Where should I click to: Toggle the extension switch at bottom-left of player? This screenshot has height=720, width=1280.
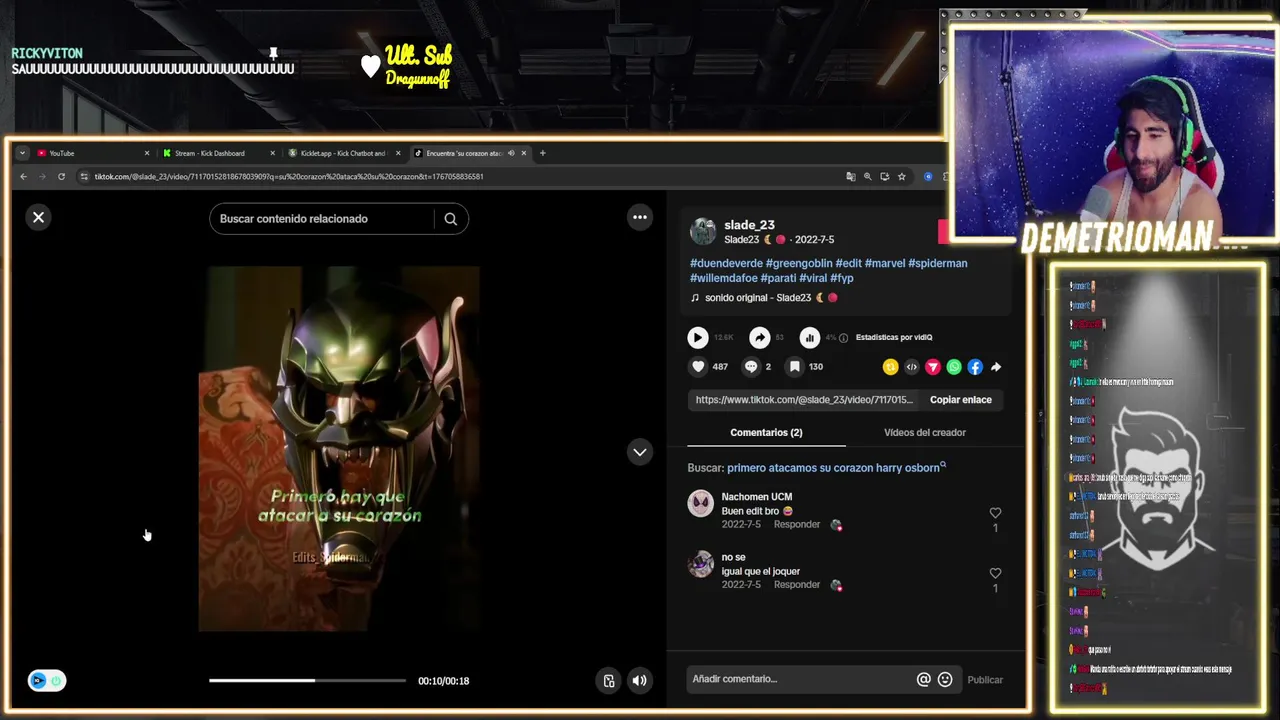(46, 681)
